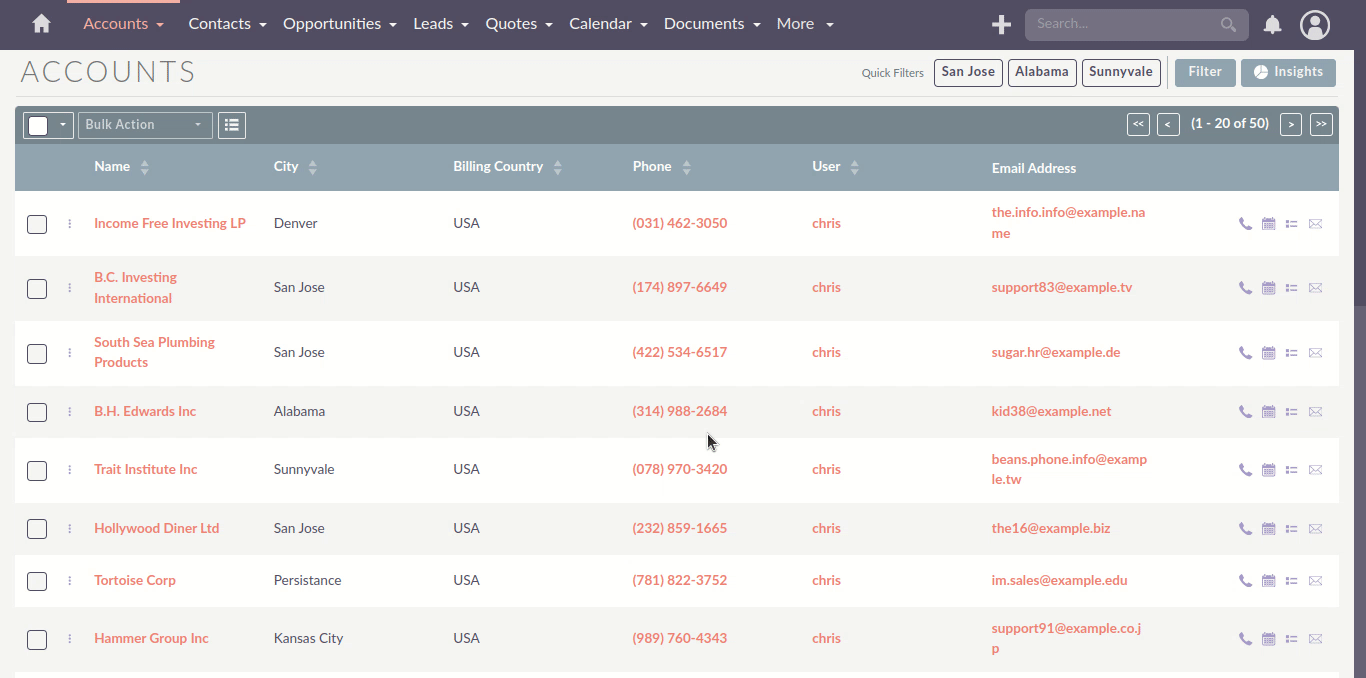This screenshot has height=678, width=1366.
Task: Open the Opportunities menu
Action: (x=339, y=24)
